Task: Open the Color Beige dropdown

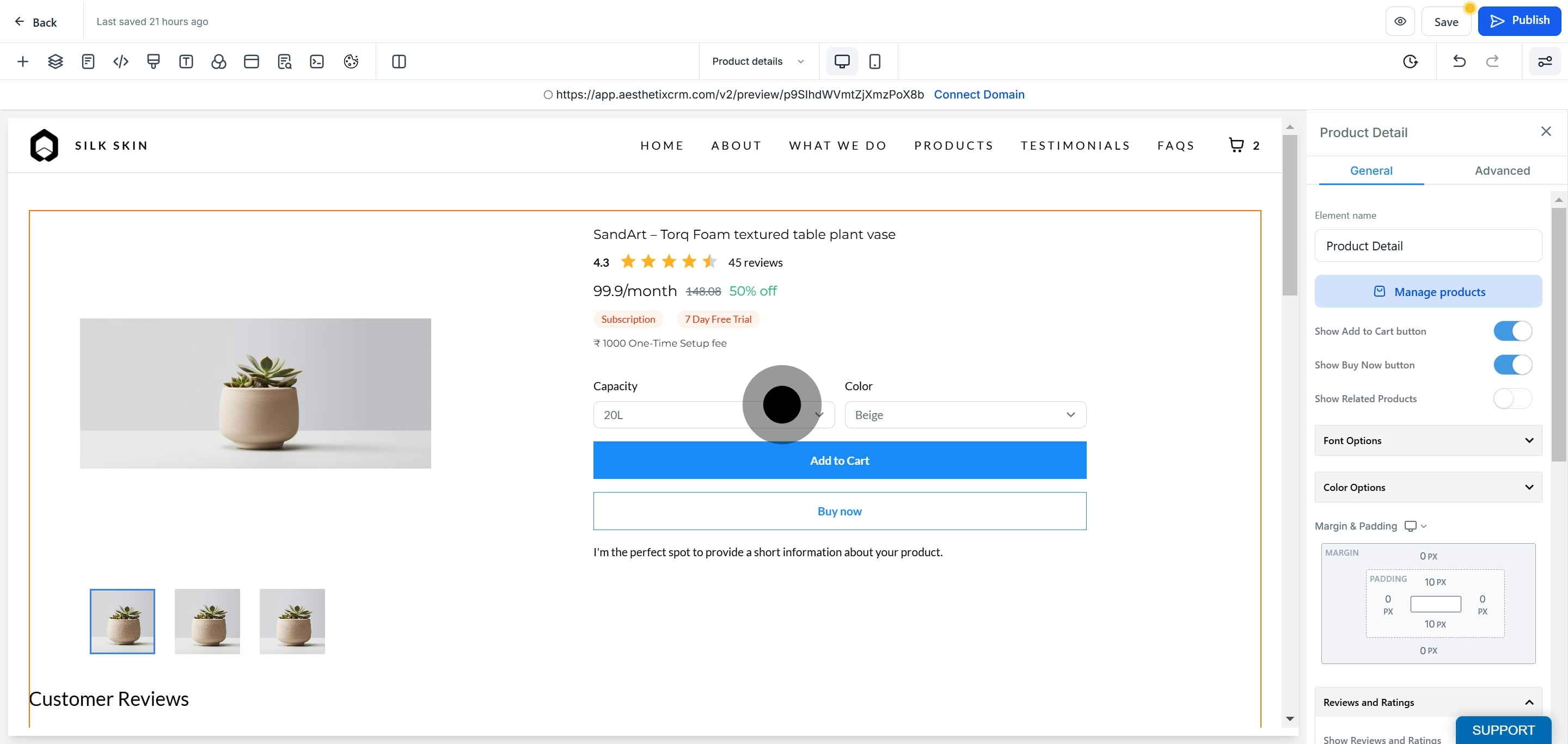Action: point(965,414)
